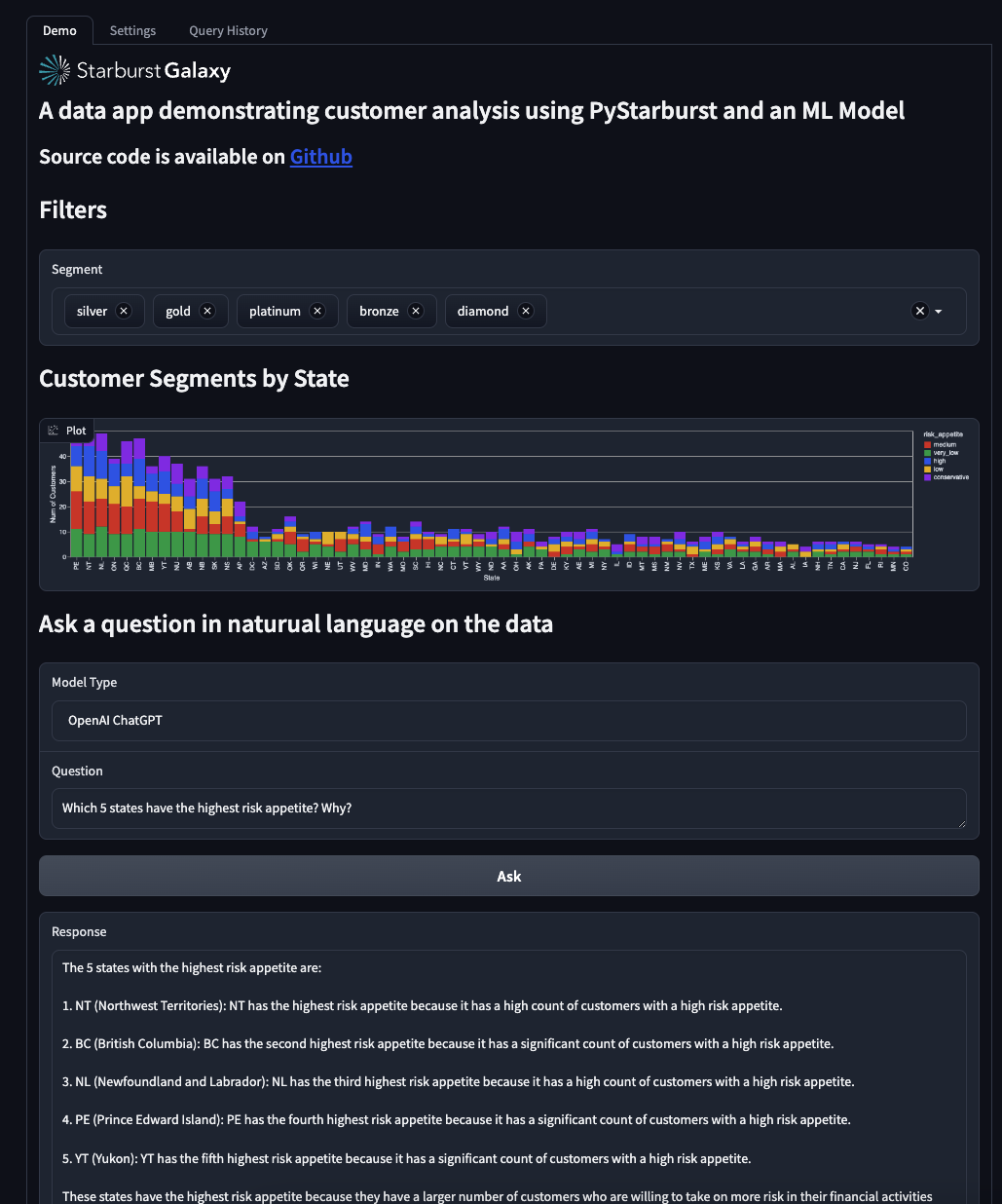This screenshot has height=1204, width=1002.
Task: Delete the diamond segment chip
Action: tap(526, 311)
